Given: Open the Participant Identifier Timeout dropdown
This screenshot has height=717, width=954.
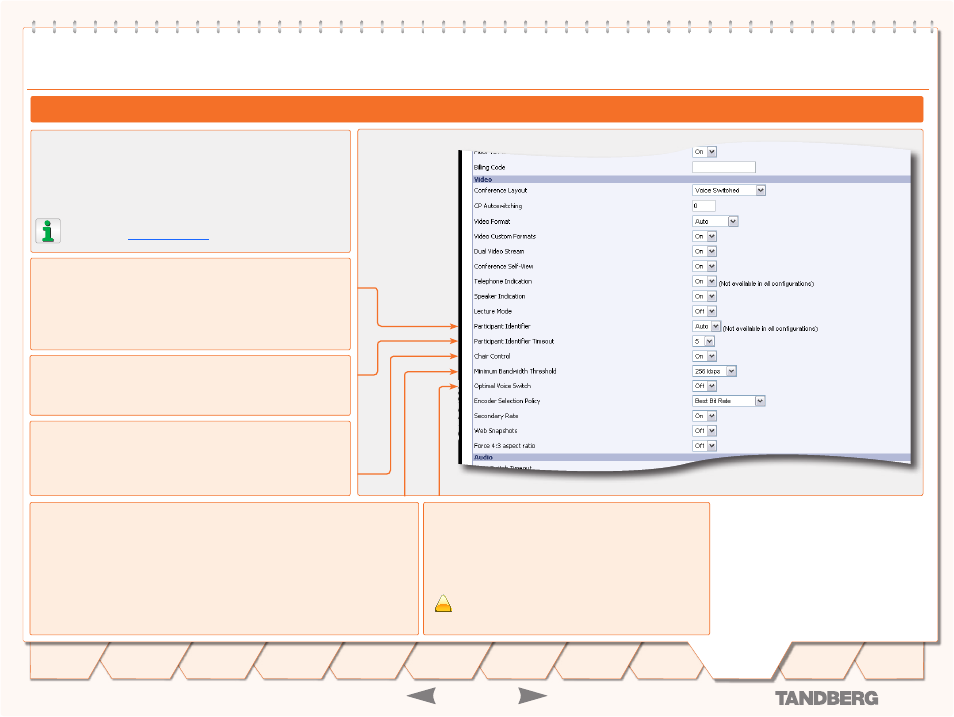Looking at the screenshot, I should click(x=703, y=341).
